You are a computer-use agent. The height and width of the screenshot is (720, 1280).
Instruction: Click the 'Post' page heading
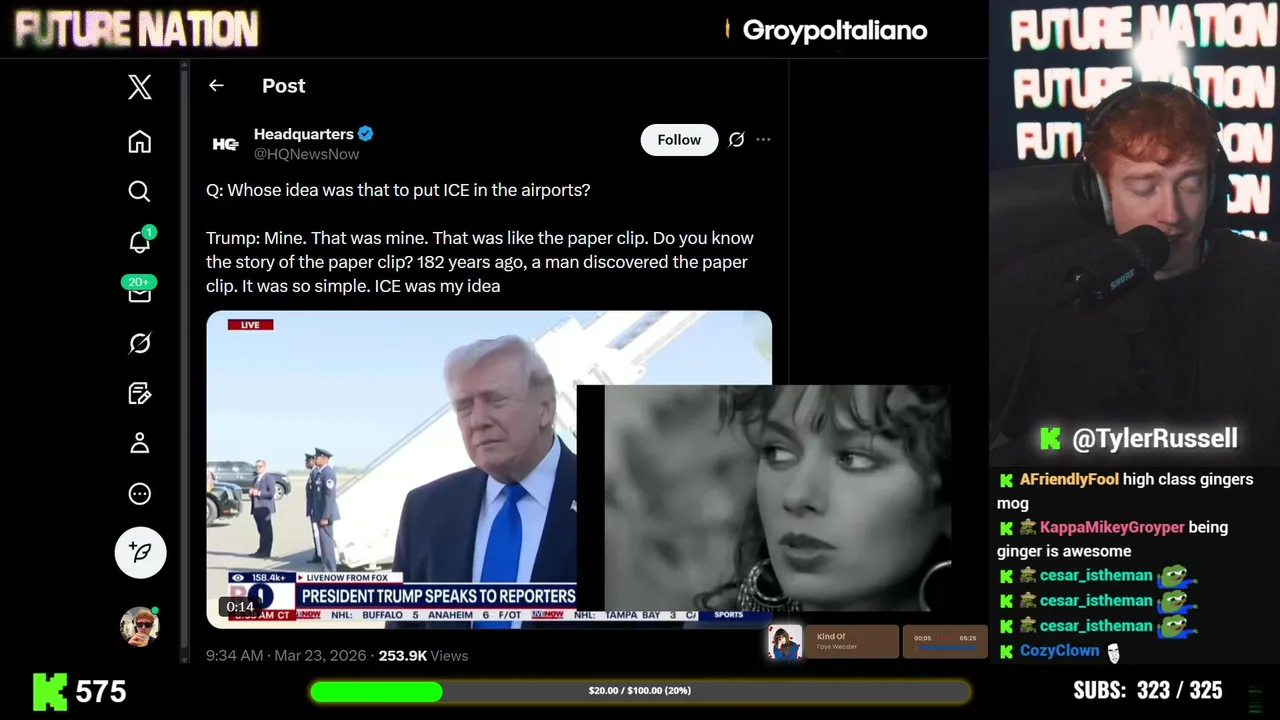tap(284, 86)
